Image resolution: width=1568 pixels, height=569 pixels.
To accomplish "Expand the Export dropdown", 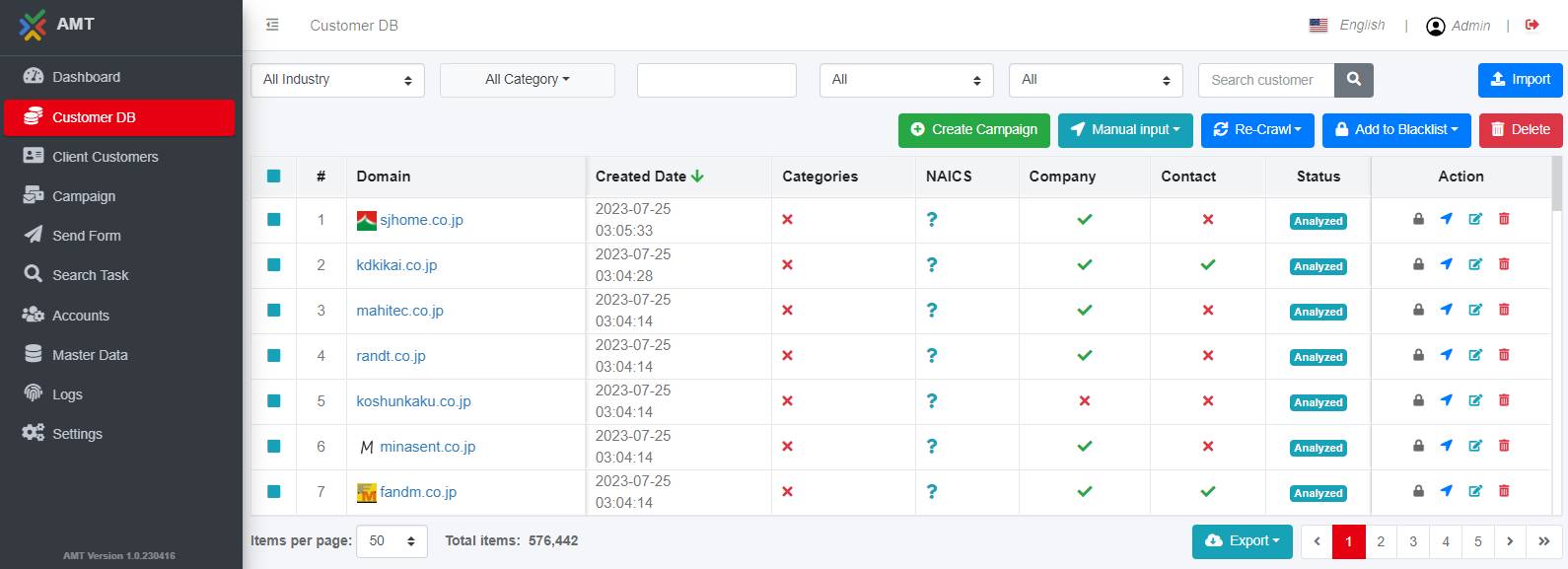I will 1243,541.
